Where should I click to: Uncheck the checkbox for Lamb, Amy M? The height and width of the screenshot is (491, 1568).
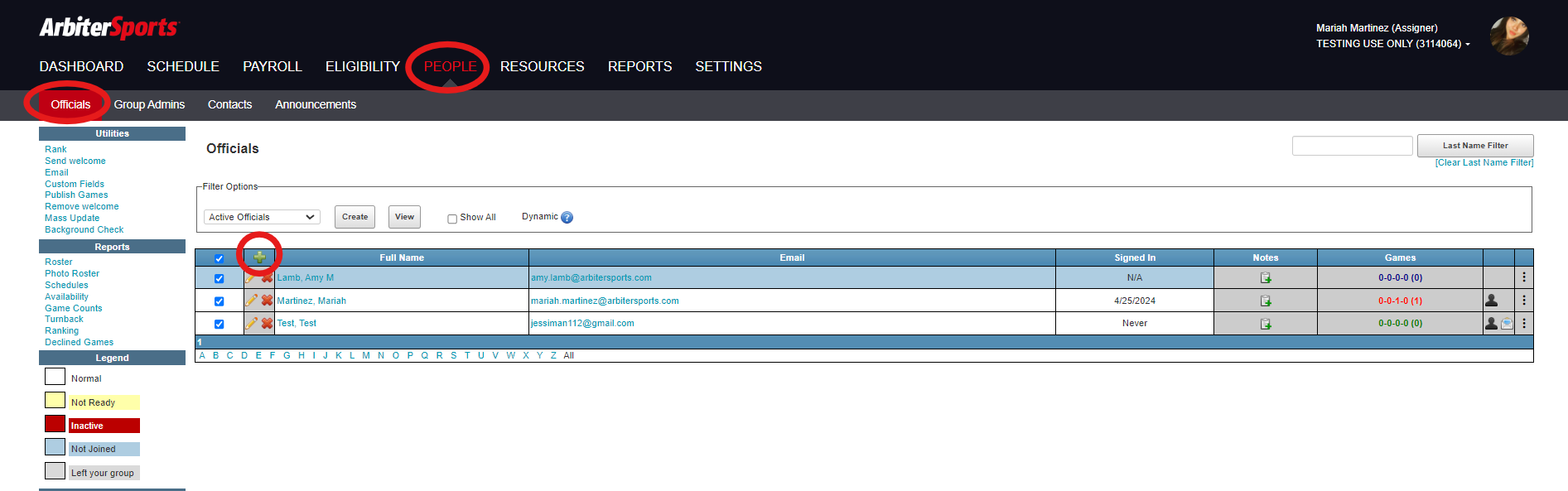[219, 278]
